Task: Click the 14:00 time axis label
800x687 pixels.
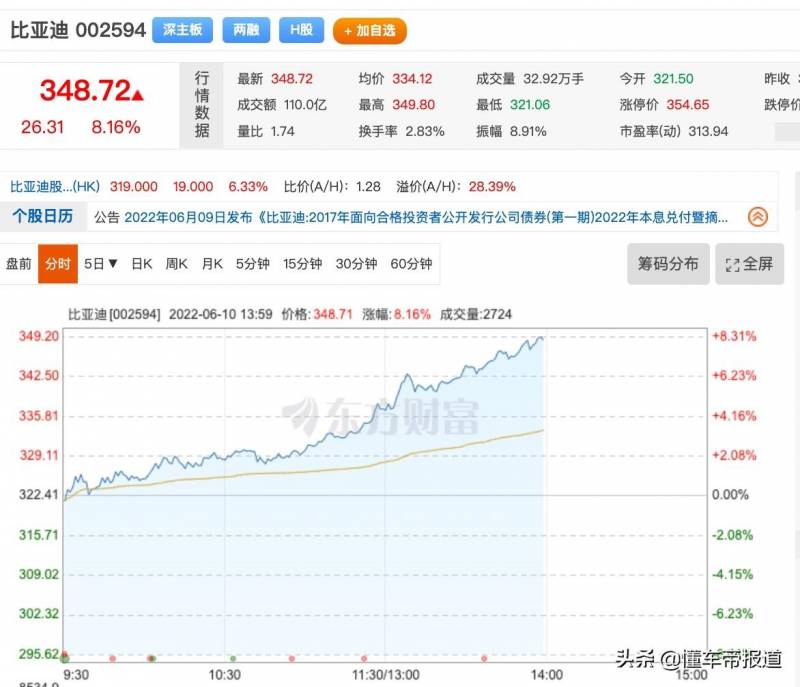Action: pyautogui.click(x=546, y=675)
